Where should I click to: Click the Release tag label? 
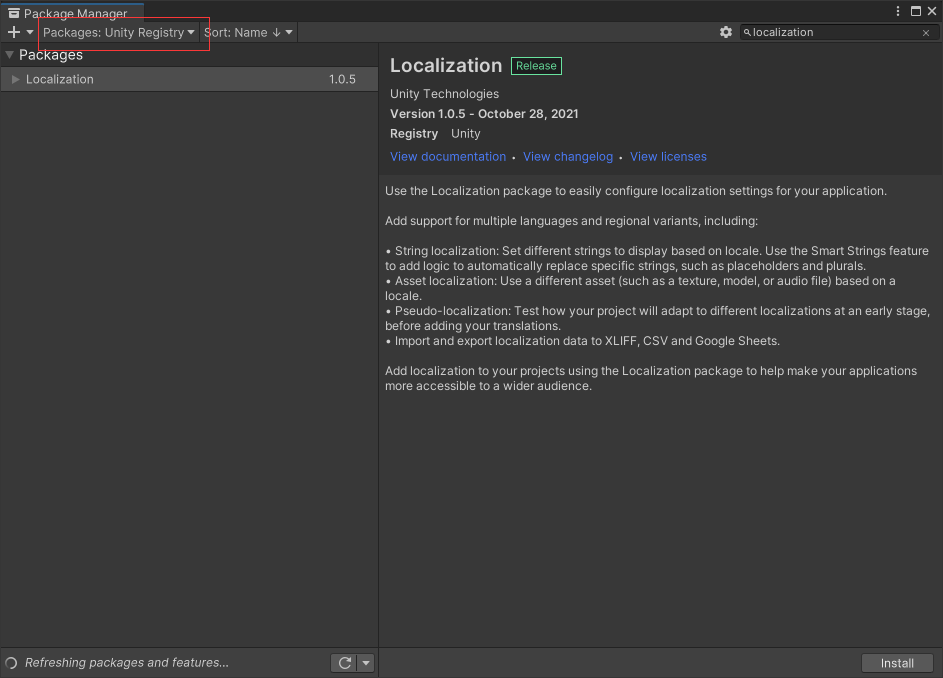pyautogui.click(x=536, y=66)
